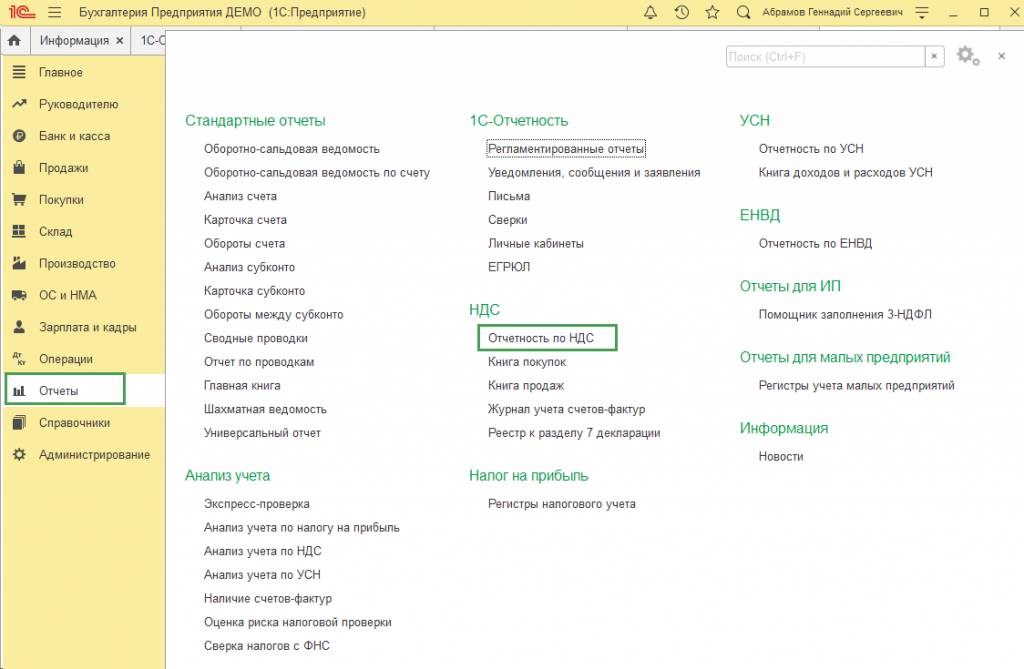Open Карточка субконто report
Viewport: 1024px width, 669px height.
tap(254, 291)
